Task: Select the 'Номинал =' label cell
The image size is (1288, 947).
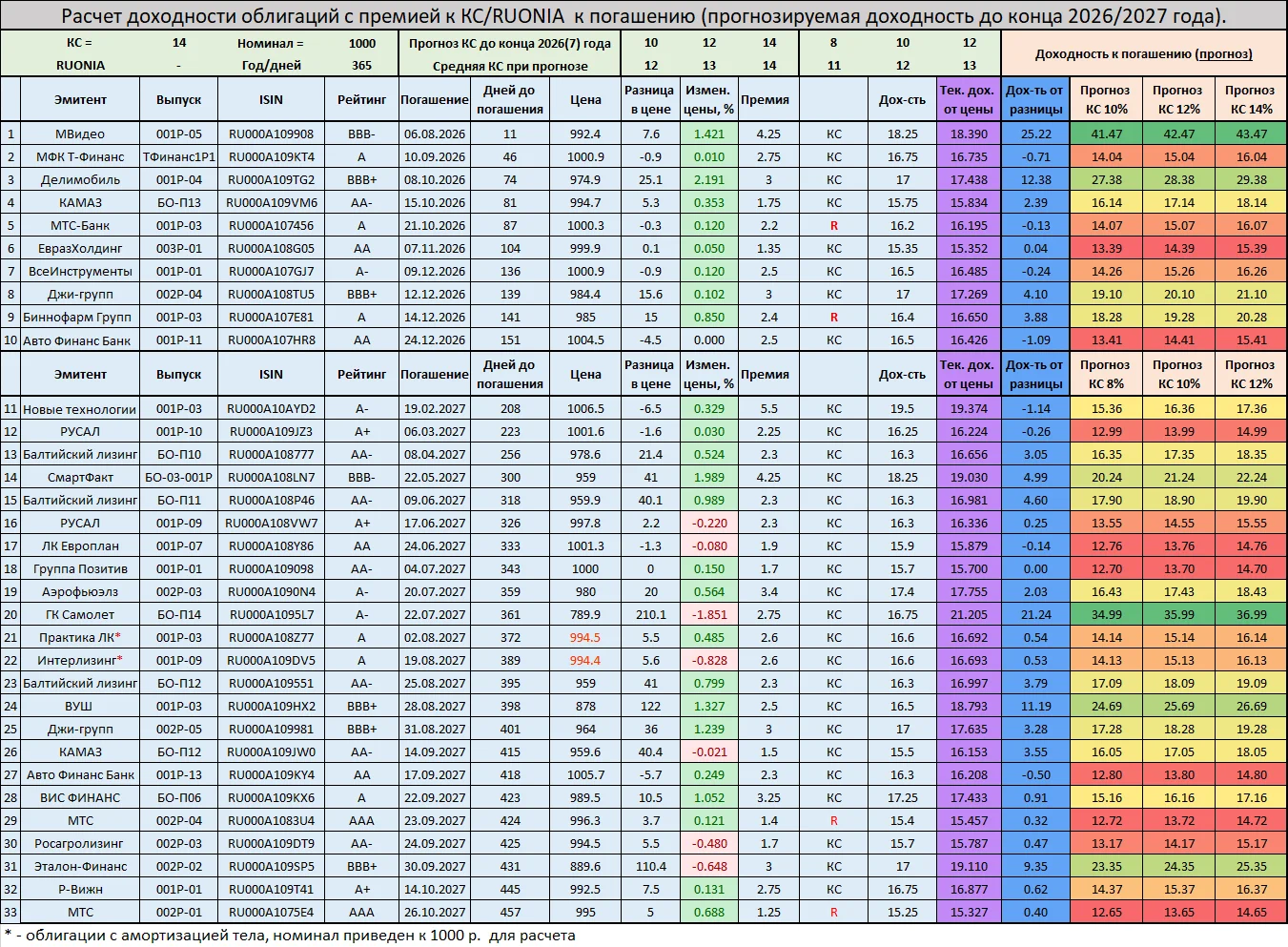Action: pyautogui.click(x=271, y=43)
